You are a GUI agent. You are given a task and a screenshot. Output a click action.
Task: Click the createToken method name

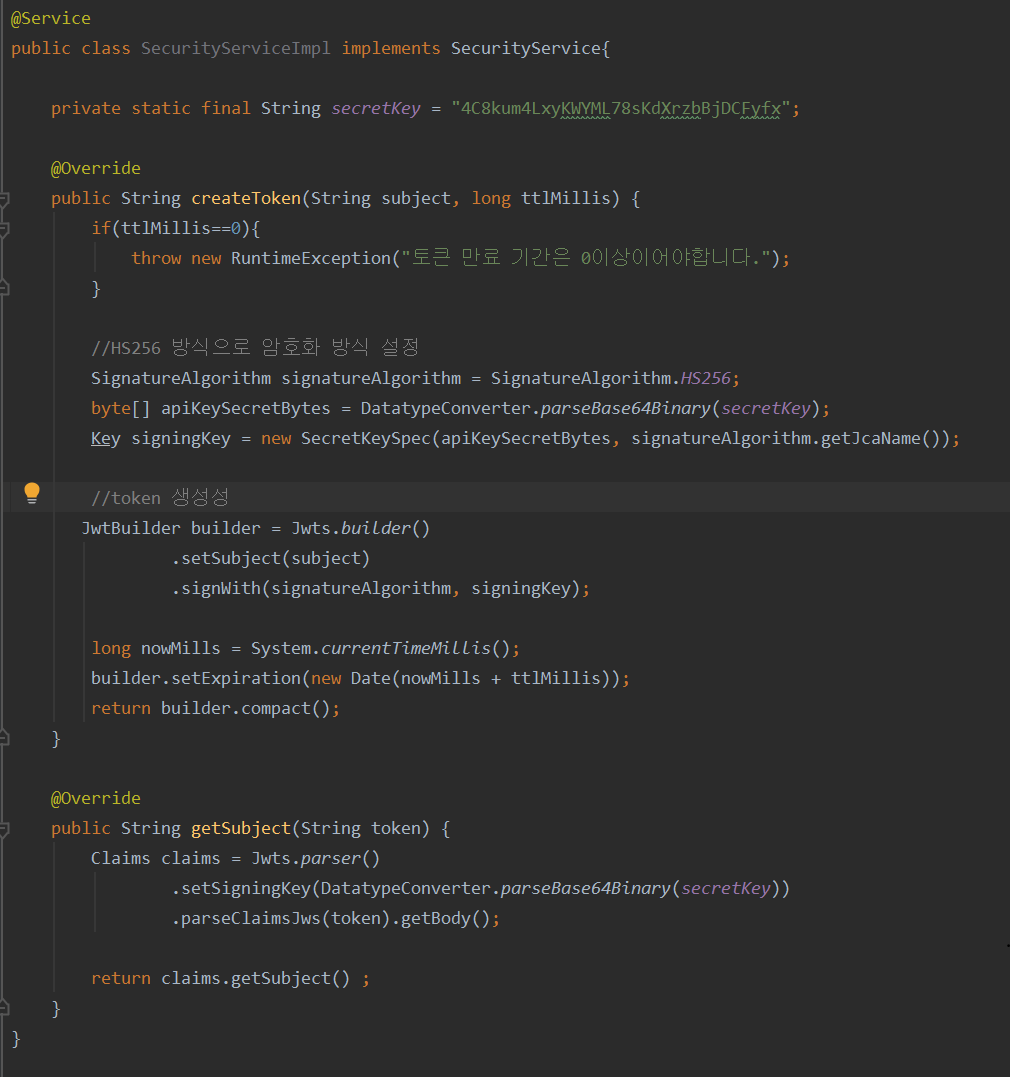[246, 199]
